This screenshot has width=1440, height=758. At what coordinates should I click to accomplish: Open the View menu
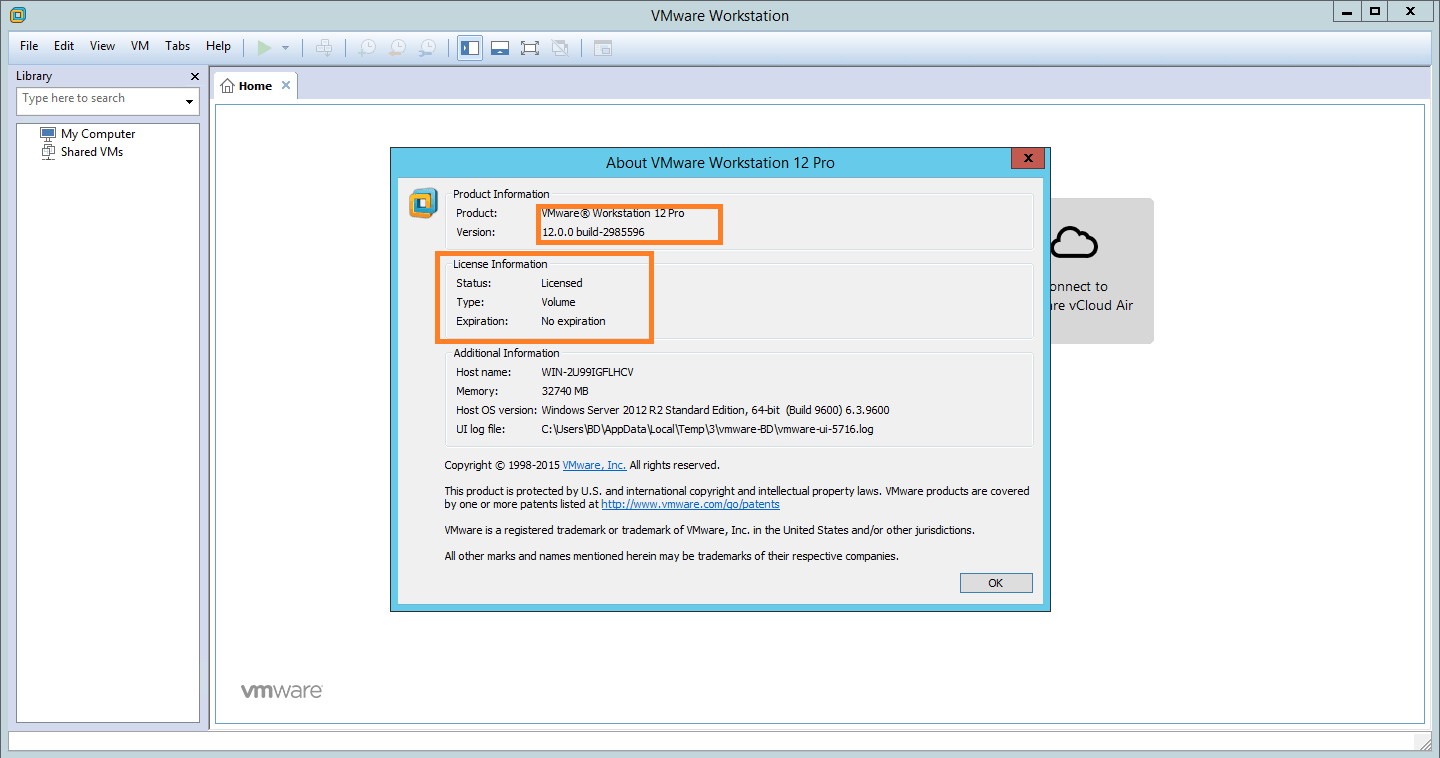(x=102, y=46)
